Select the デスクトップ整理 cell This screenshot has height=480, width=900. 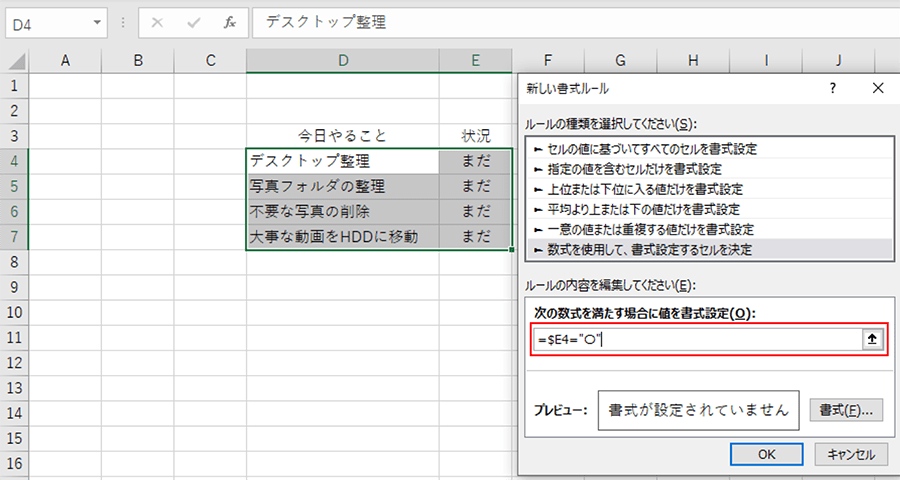click(343, 161)
